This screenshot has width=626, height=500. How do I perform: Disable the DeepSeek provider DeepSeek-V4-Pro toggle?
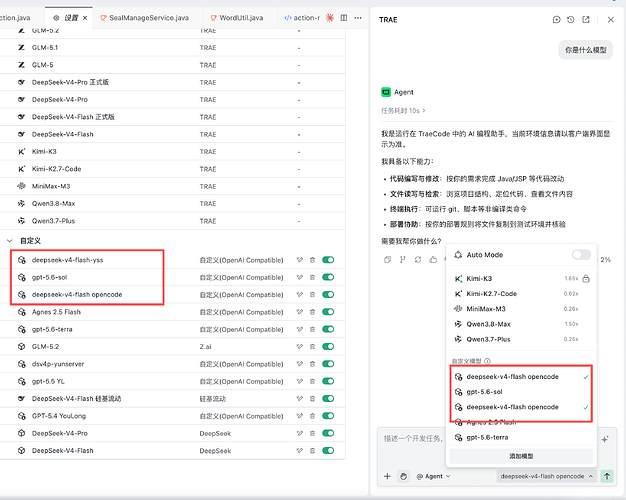(328, 433)
